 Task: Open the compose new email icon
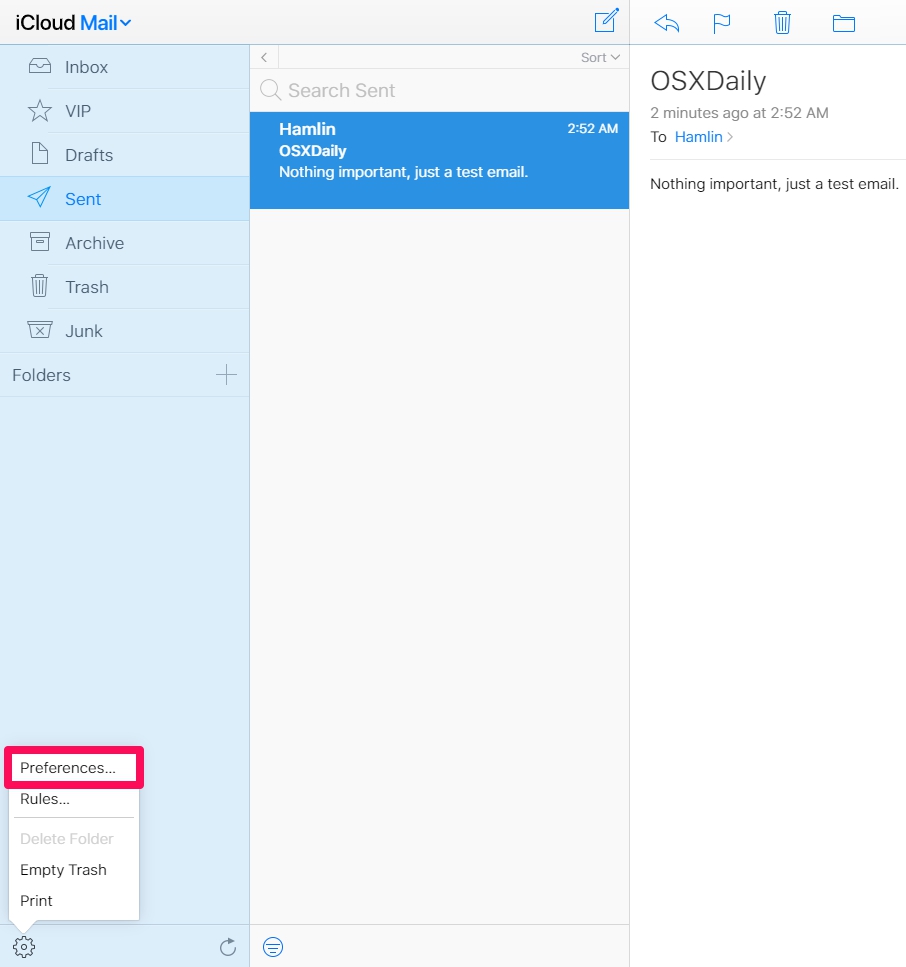point(605,21)
